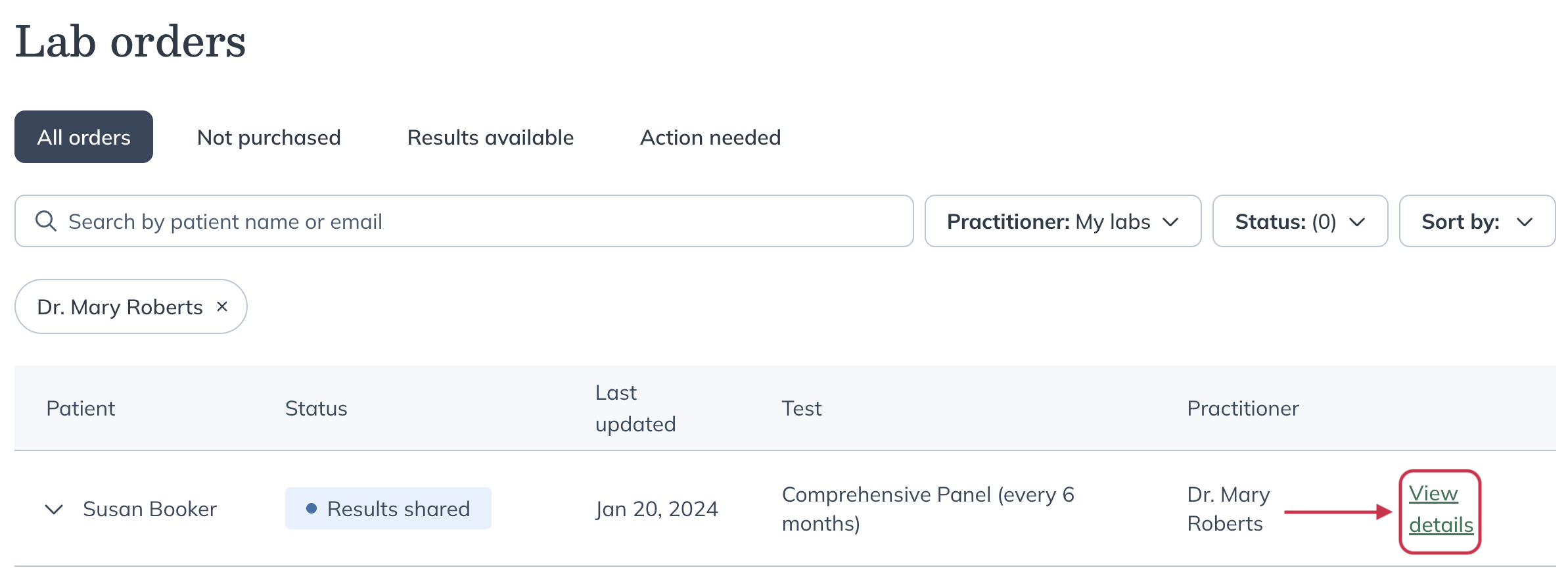Switch to the All orders tab
1568x576 pixels.
83,137
